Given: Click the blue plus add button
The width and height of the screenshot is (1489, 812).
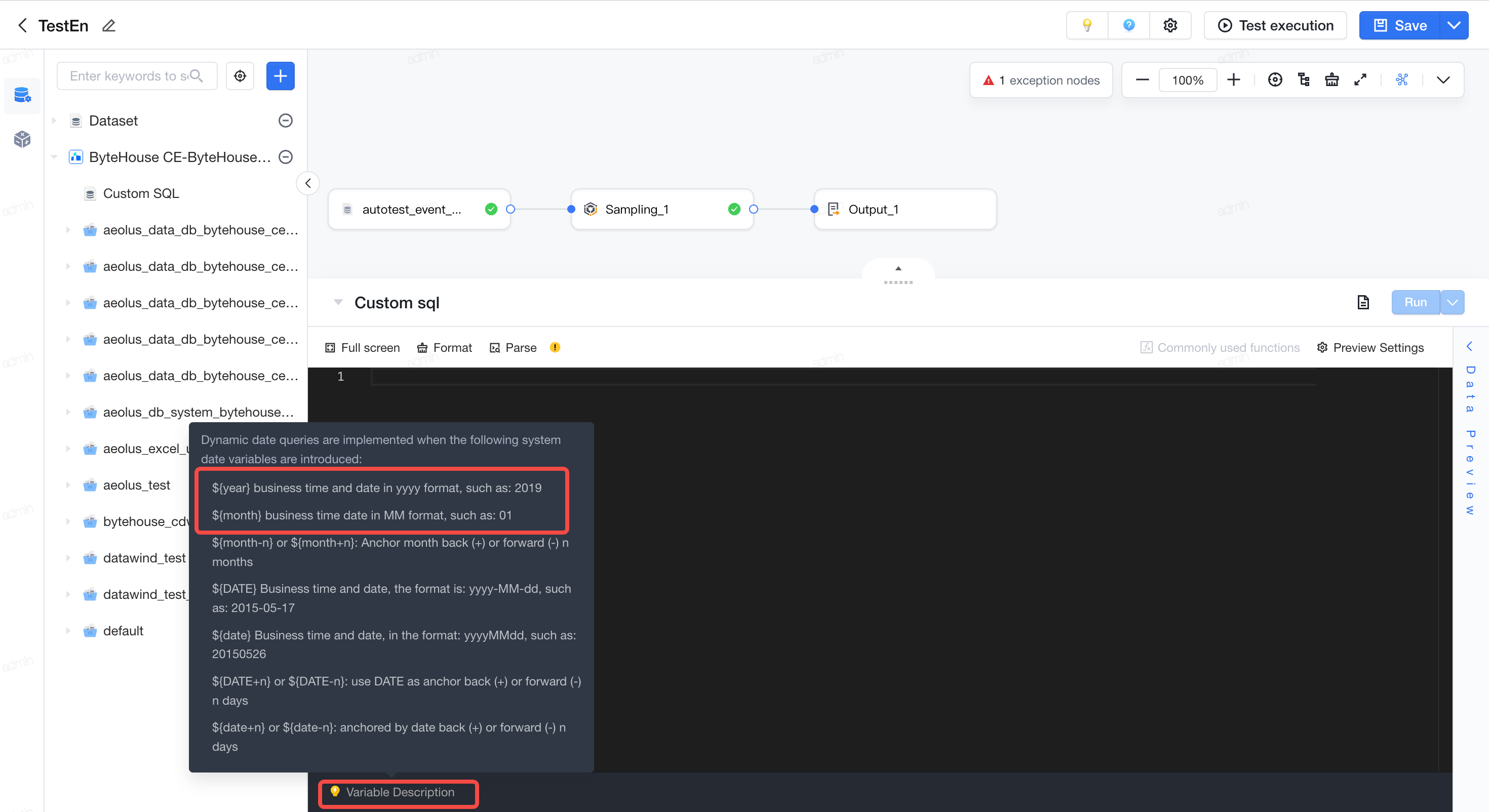Looking at the screenshot, I should [281, 76].
